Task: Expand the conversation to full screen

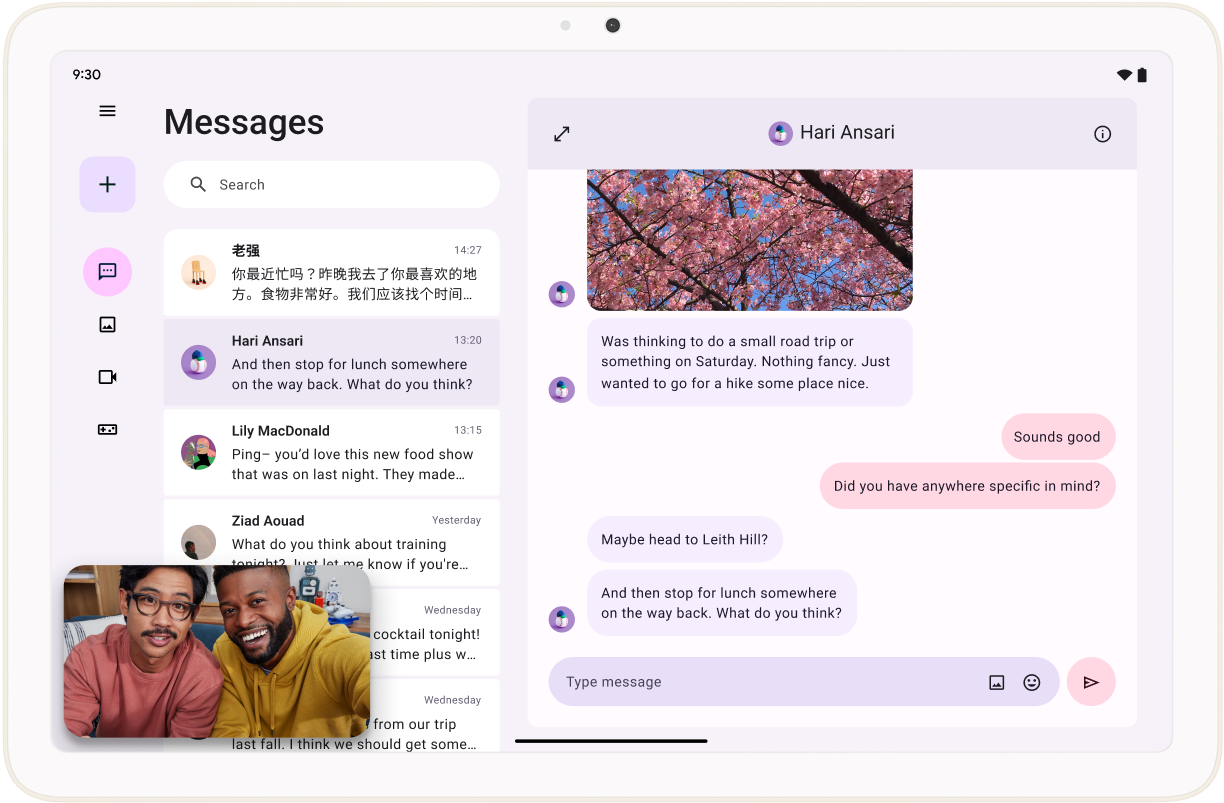Action: (x=562, y=134)
